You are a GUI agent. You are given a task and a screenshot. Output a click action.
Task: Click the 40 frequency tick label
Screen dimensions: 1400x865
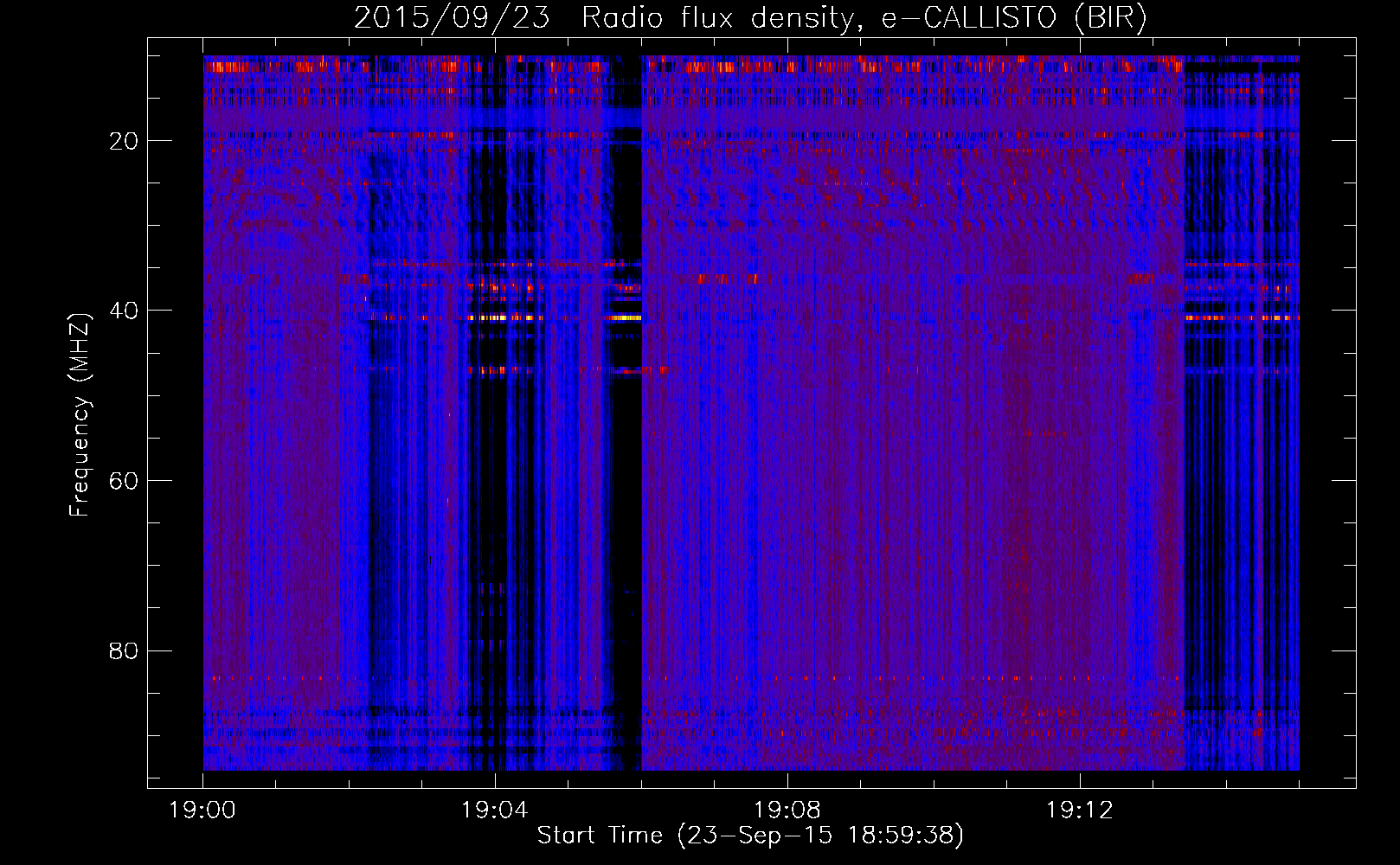tap(124, 311)
